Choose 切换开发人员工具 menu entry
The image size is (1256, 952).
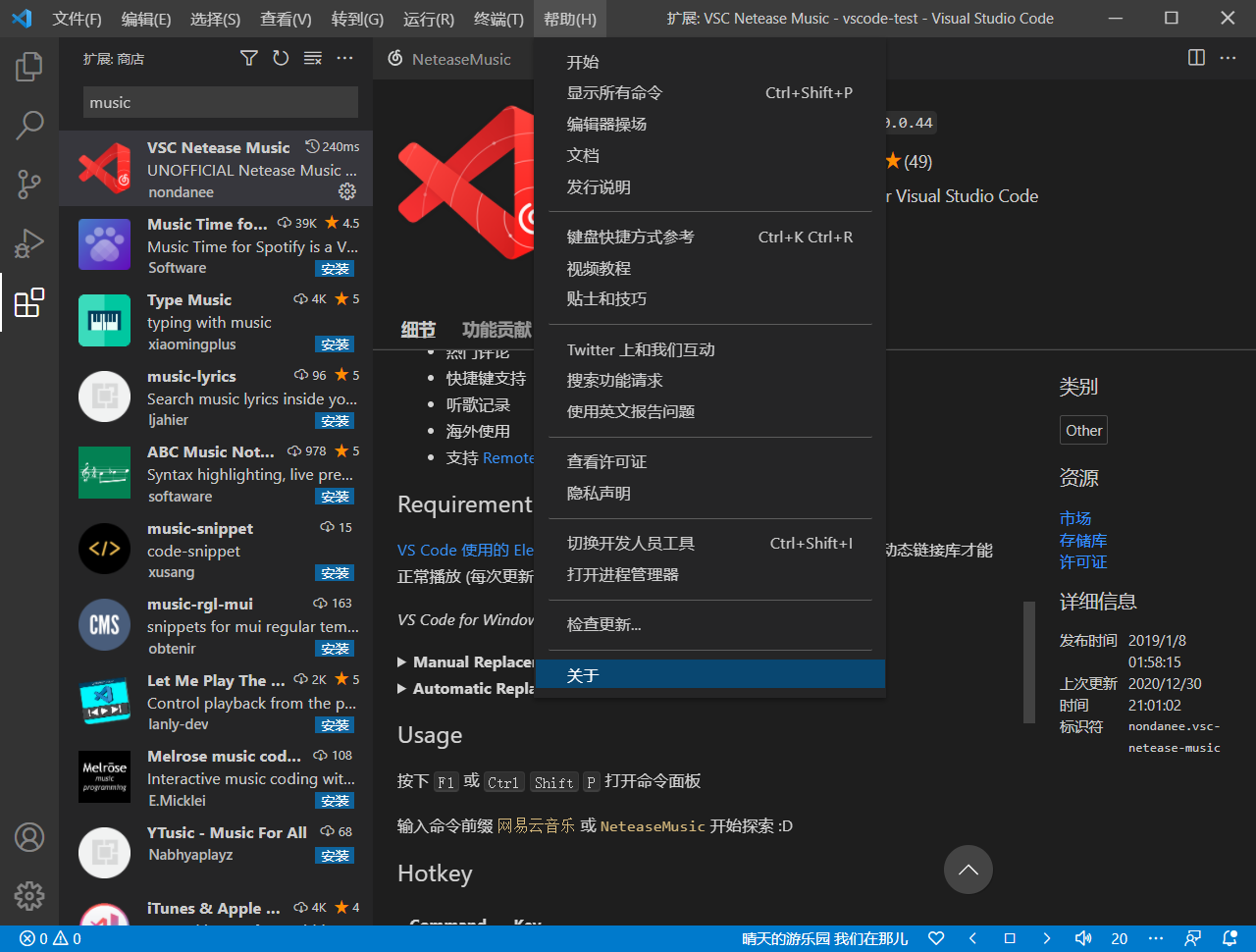pyautogui.click(x=710, y=544)
